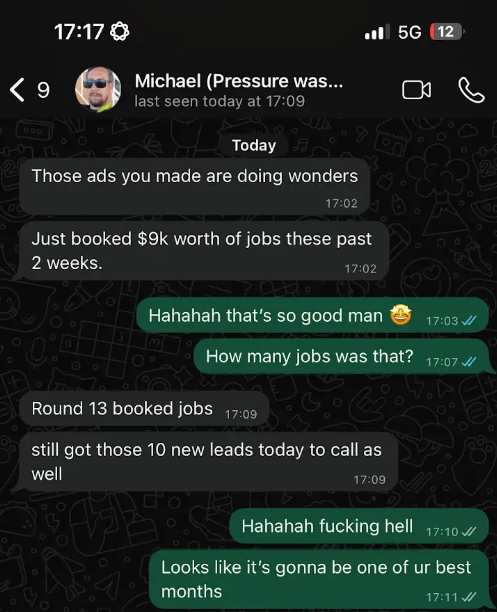Tap the focus mode icon beside 17:17
This screenshot has height=612, width=497.
pos(119,32)
